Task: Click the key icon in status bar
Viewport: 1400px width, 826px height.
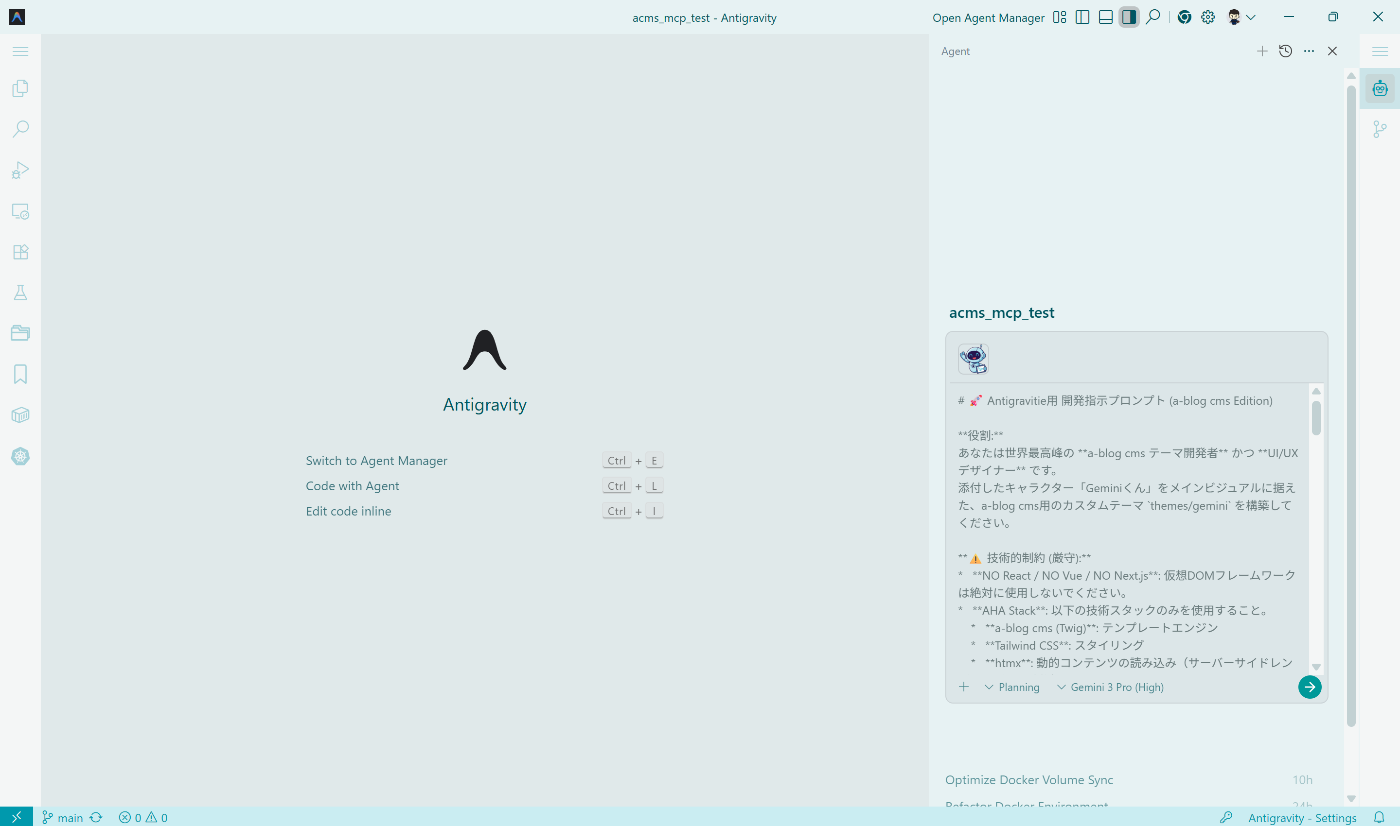Action: tap(1226, 817)
